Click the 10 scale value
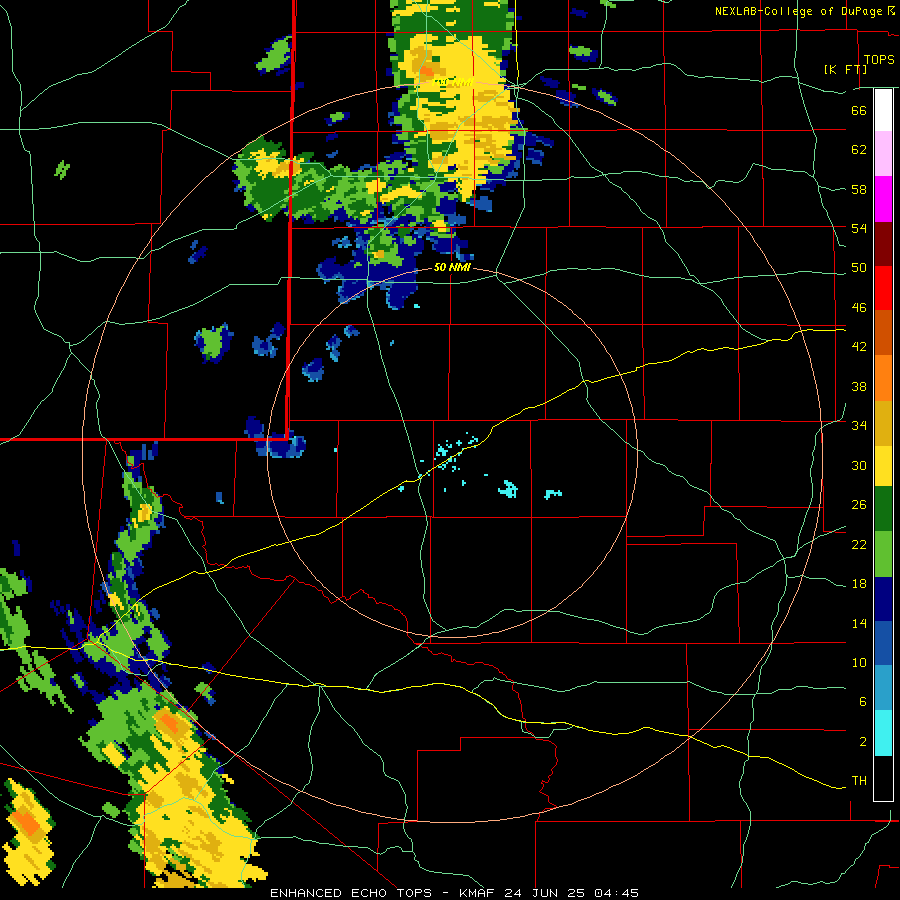The image size is (900, 900). tap(859, 663)
